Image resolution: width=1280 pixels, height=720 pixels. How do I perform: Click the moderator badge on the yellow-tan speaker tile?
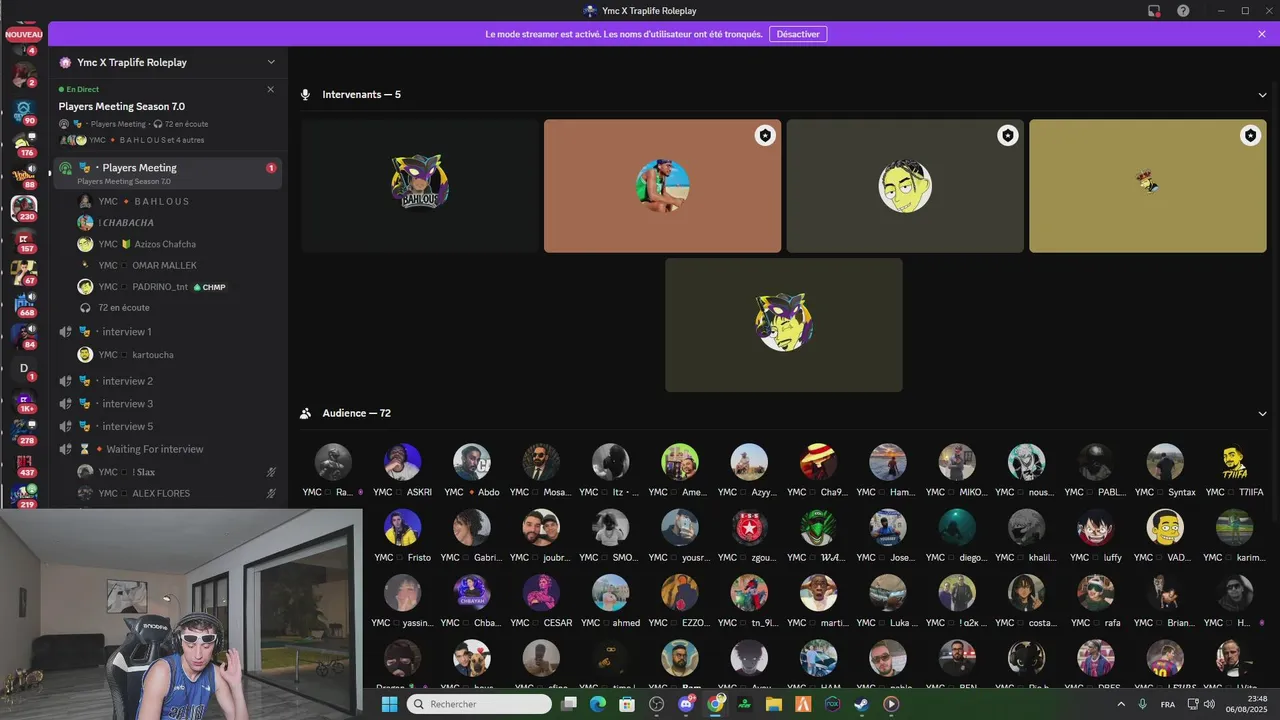1250,135
